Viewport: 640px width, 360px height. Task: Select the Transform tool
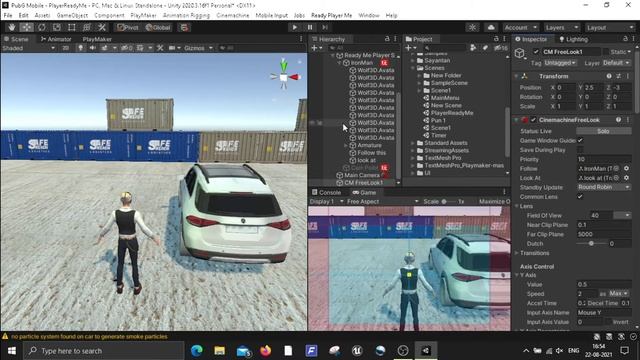tap(87, 27)
